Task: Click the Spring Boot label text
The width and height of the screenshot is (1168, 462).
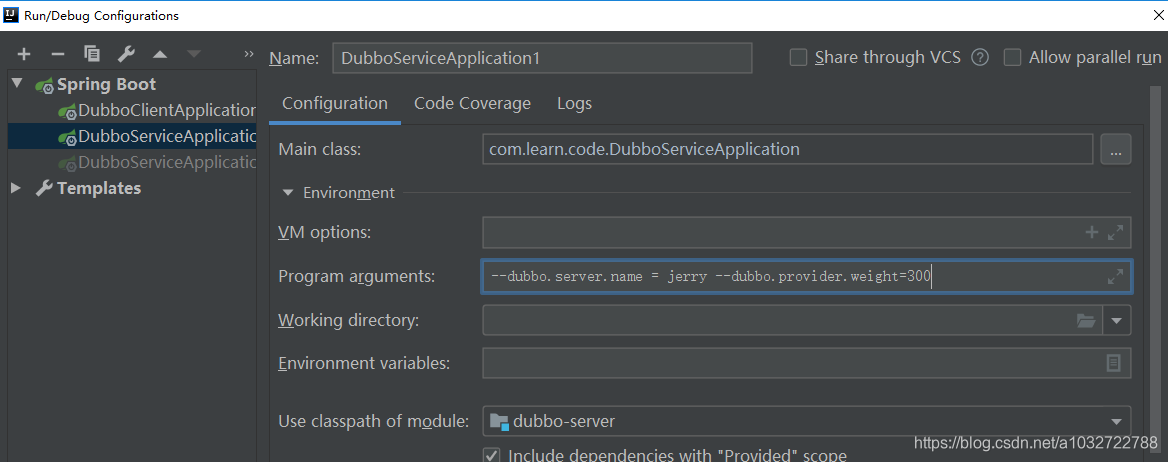Action: (x=107, y=84)
